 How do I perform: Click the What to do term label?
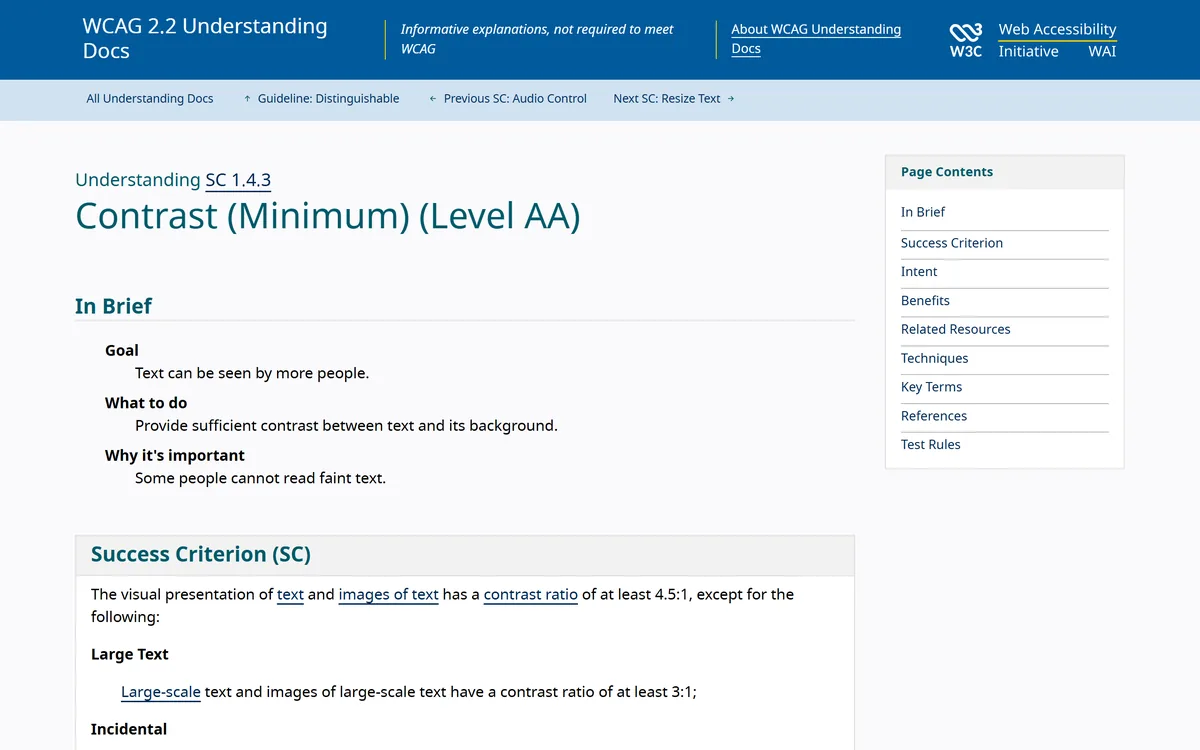(146, 403)
